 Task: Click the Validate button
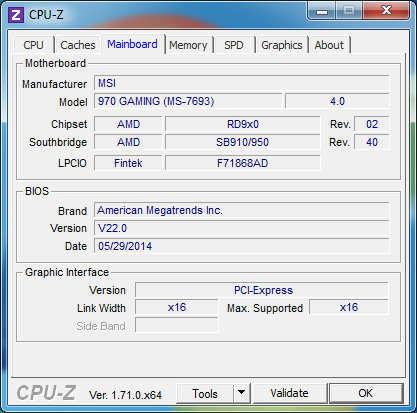tap(289, 393)
